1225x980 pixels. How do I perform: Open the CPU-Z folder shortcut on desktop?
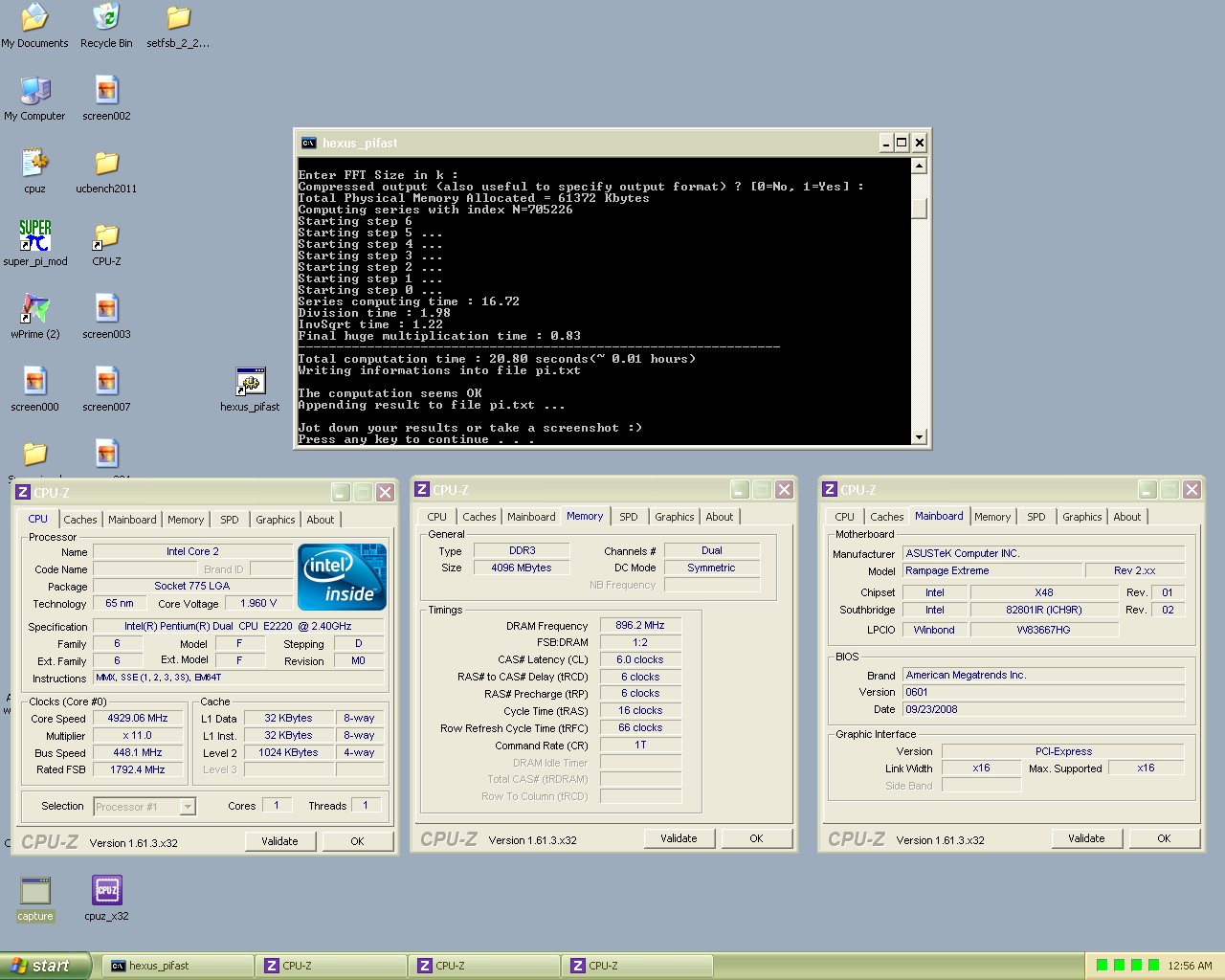[106, 236]
